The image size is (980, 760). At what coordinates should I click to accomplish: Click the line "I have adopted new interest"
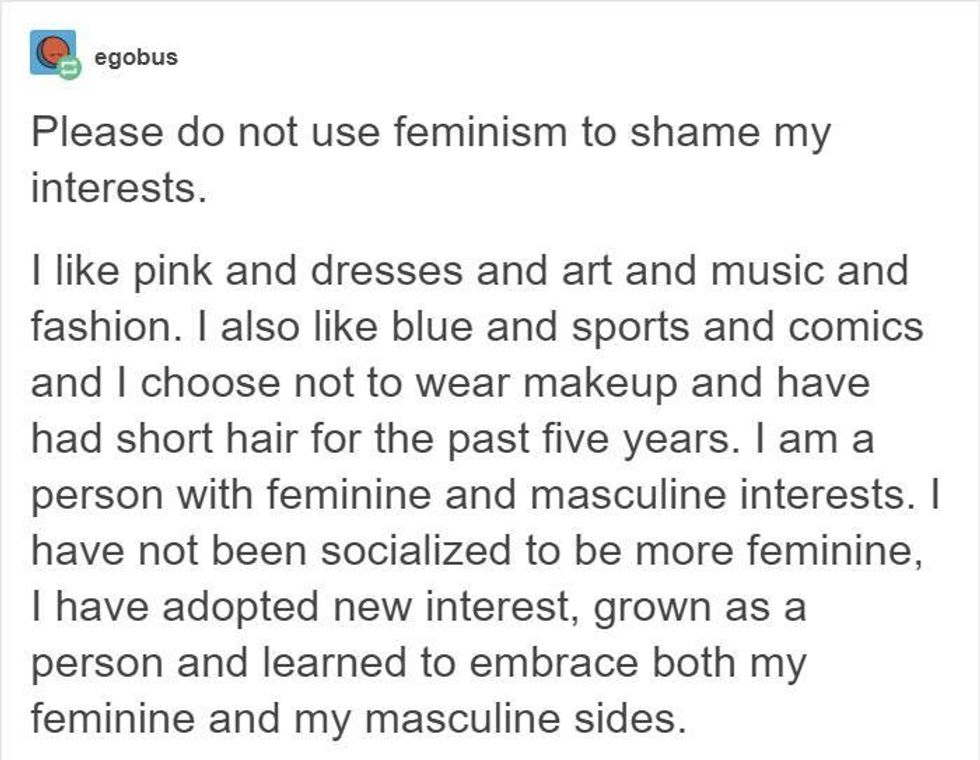(x=419, y=607)
